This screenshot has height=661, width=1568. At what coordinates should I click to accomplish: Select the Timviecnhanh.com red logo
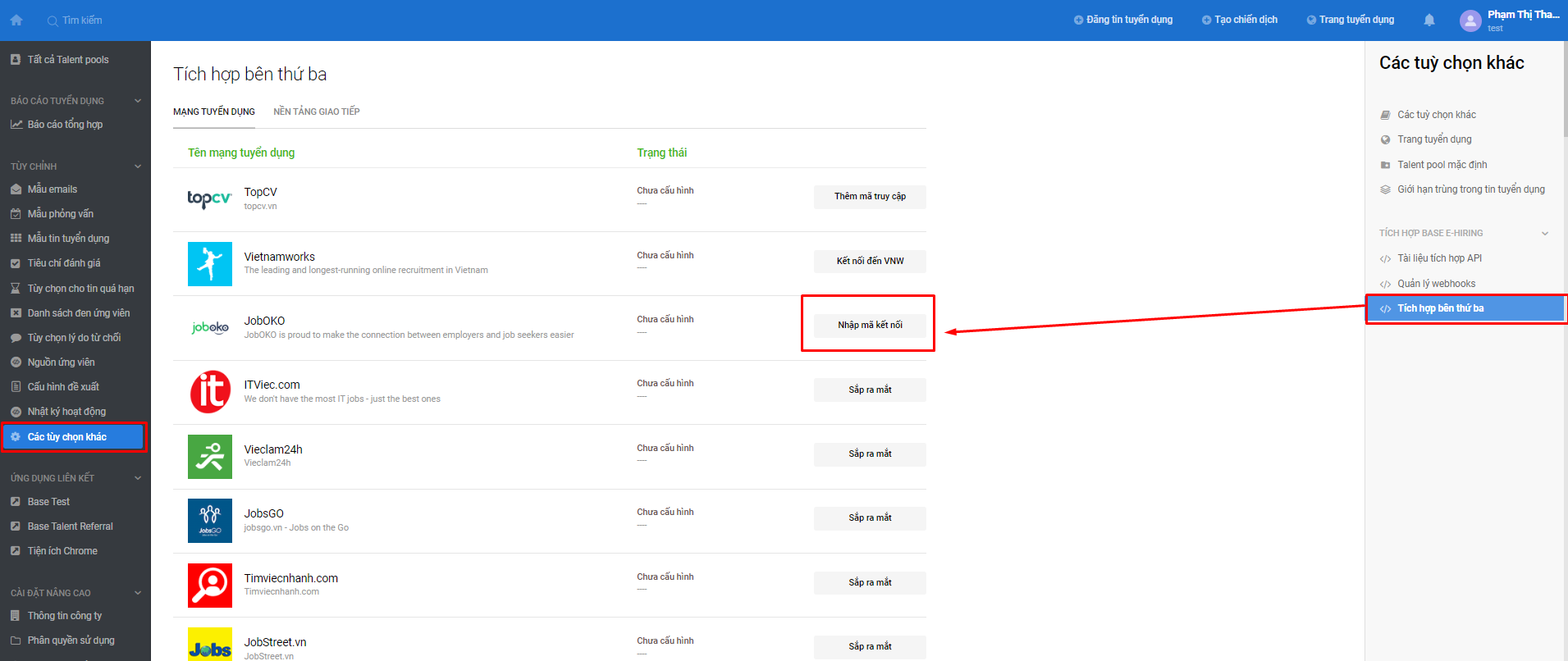210,585
